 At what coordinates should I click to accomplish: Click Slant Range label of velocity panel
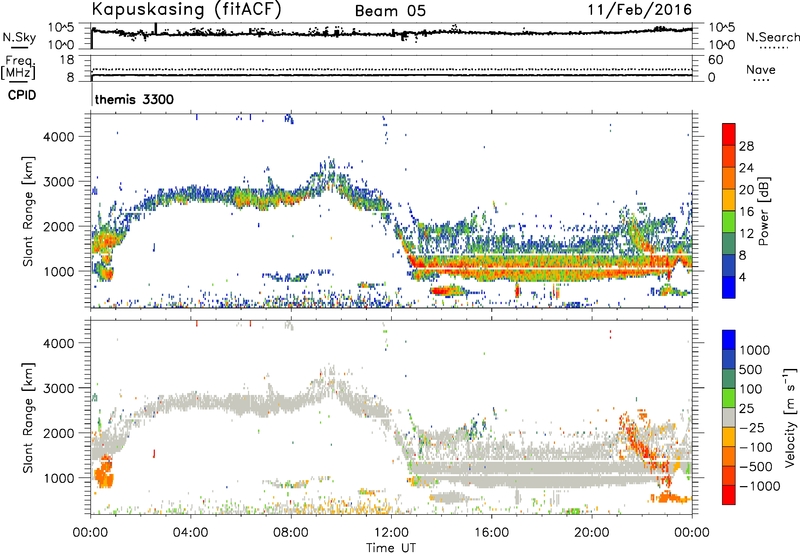pyautogui.click(x=28, y=417)
